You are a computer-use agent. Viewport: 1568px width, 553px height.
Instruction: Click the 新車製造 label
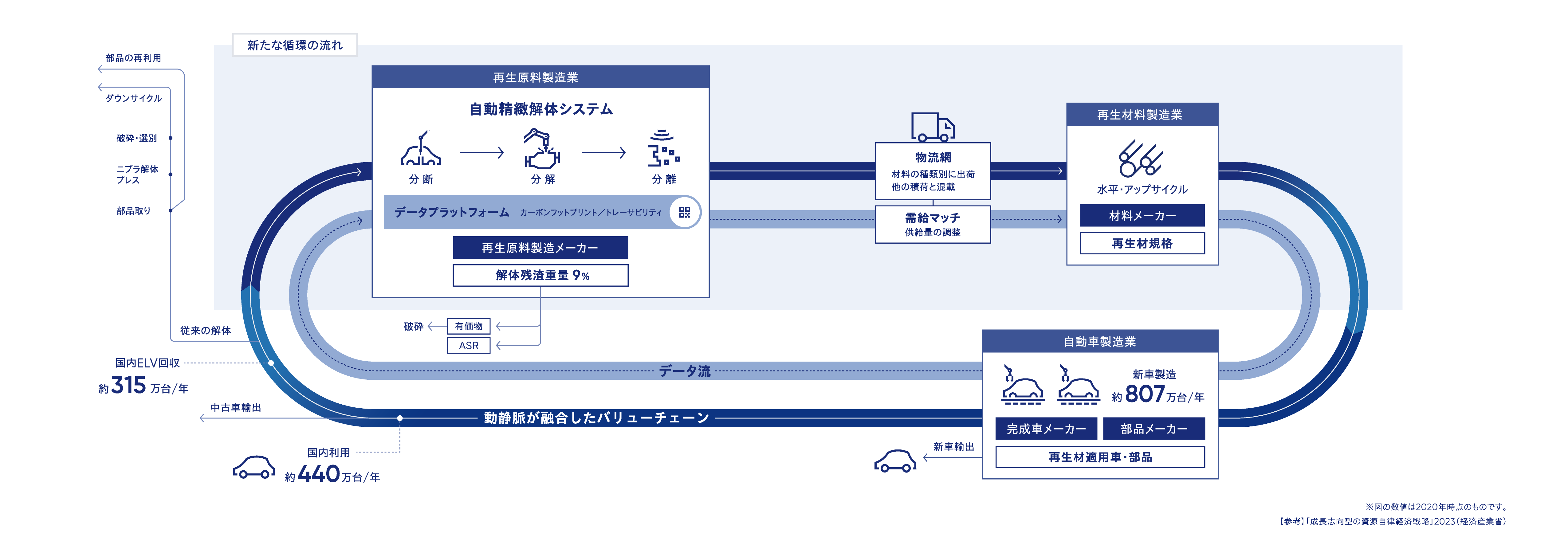1154,374
